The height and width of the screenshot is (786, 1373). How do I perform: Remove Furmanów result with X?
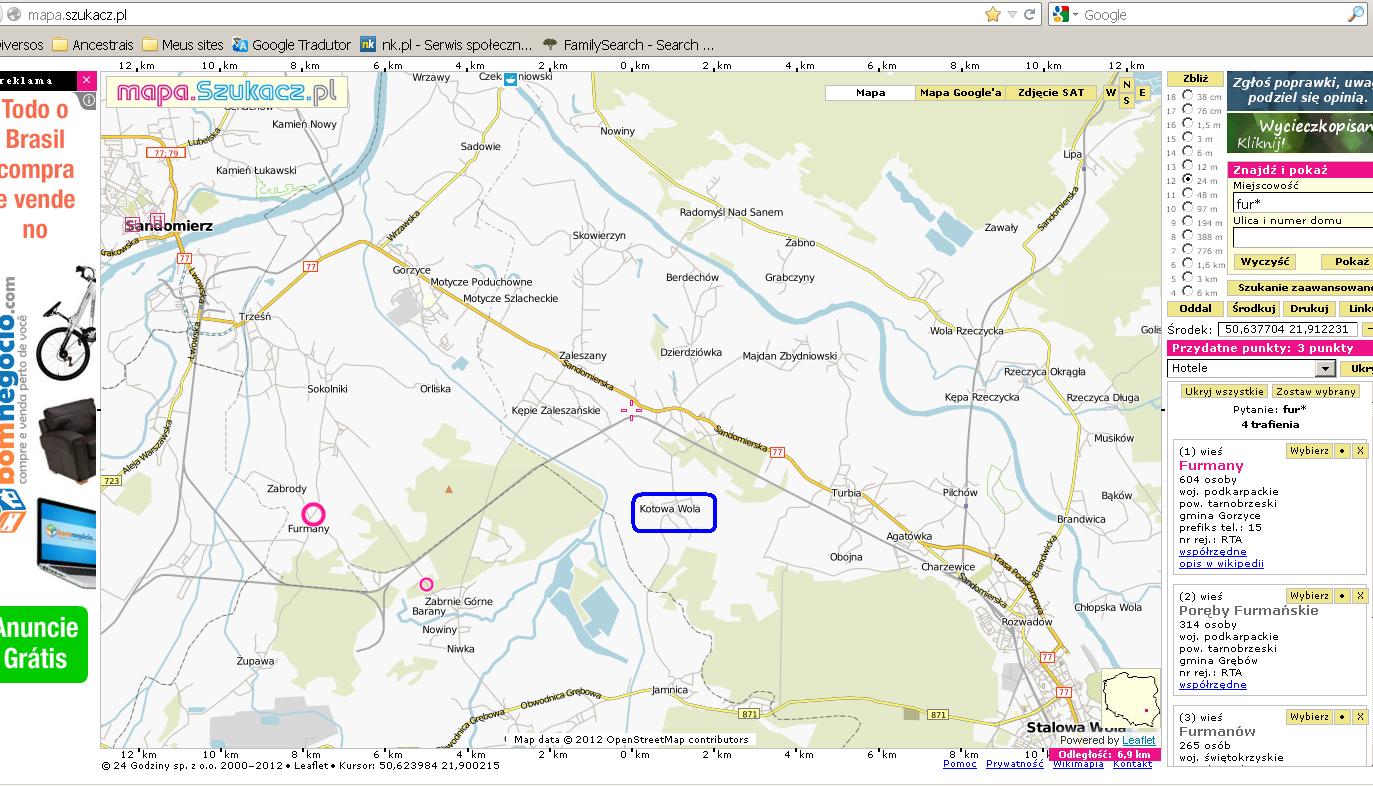(1360, 717)
